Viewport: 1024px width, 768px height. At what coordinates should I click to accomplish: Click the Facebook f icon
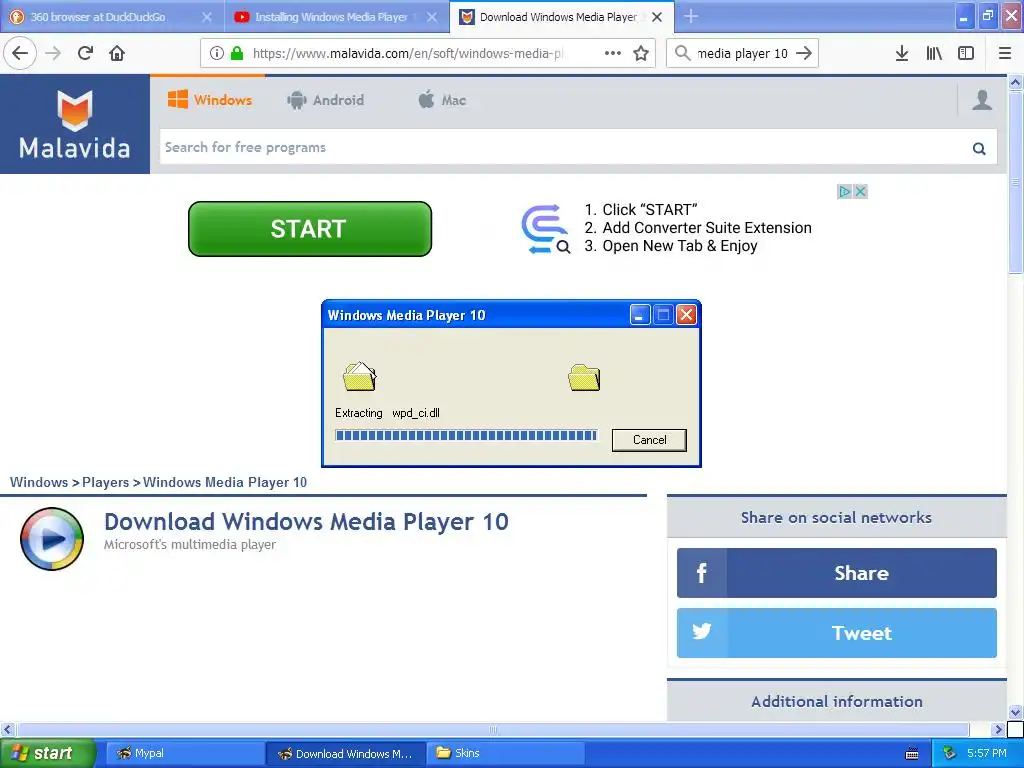[701, 573]
